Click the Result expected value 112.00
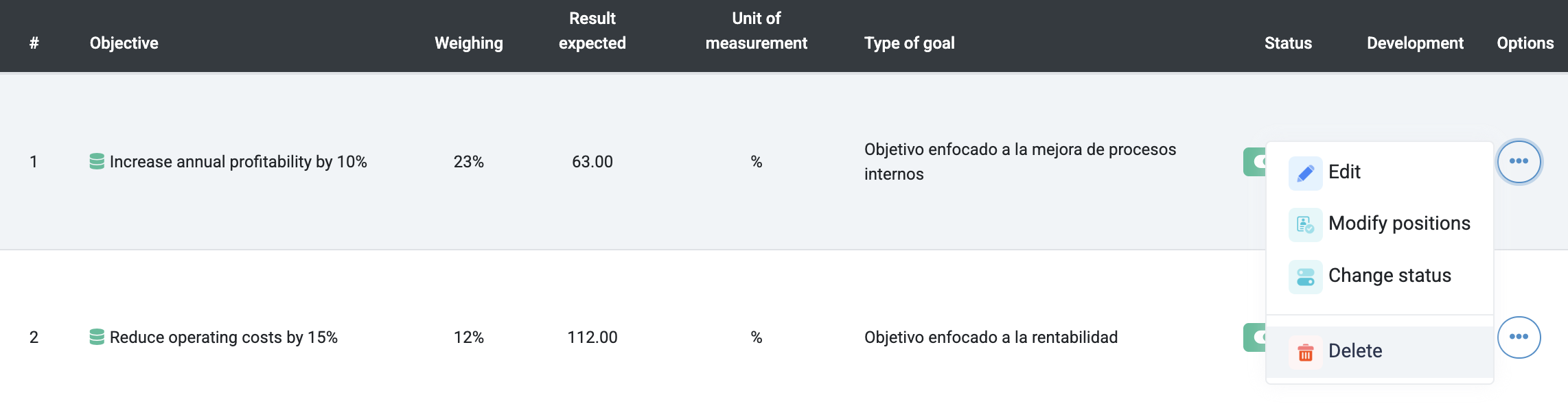This screenshot has height=417, width=1568. tap(592, 337)
